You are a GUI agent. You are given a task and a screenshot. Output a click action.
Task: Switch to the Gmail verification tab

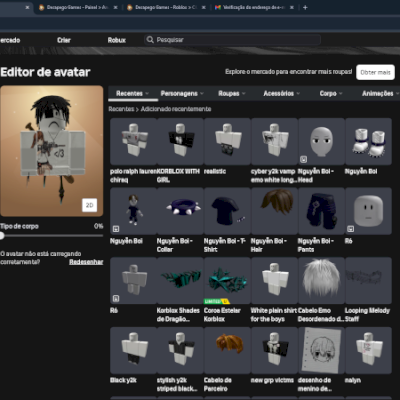[x=254, y=7]
